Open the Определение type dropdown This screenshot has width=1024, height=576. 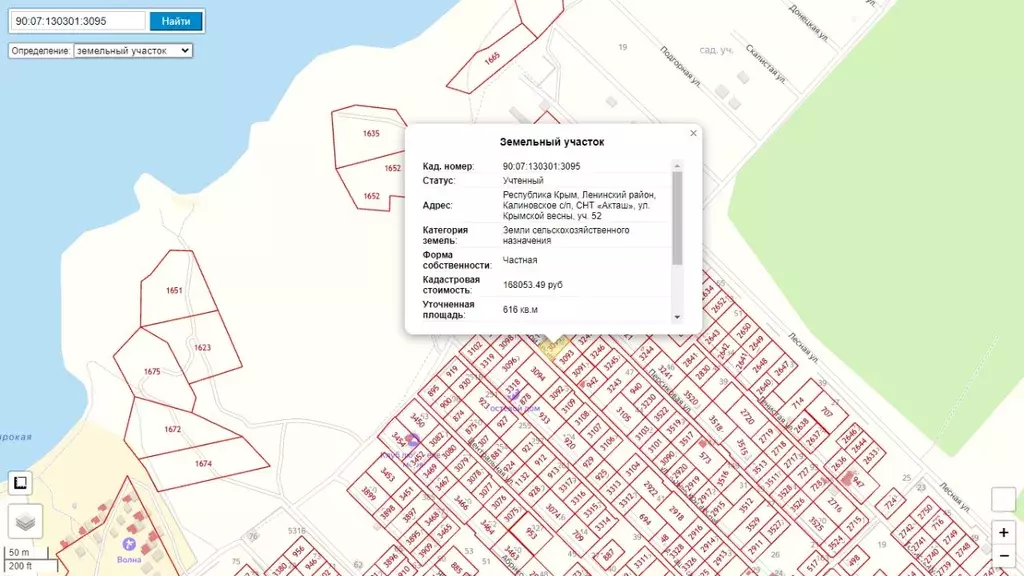[x=133, y=50]
